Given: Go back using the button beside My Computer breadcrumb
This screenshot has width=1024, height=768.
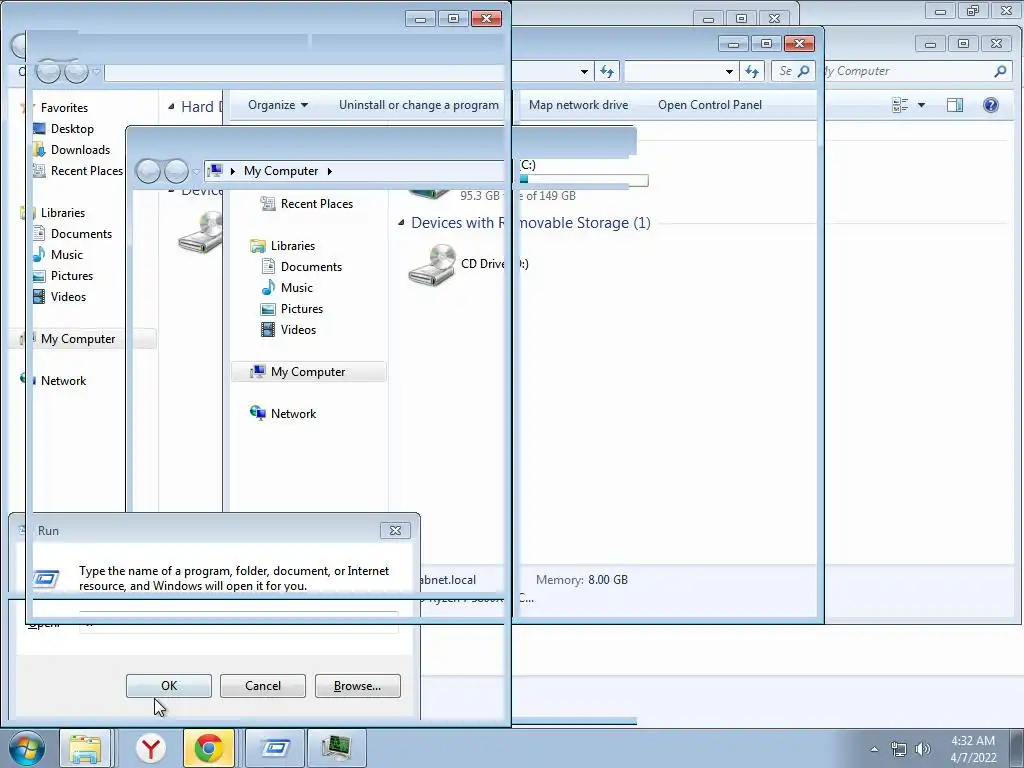Looking at the screenshot, I should 148,171.
